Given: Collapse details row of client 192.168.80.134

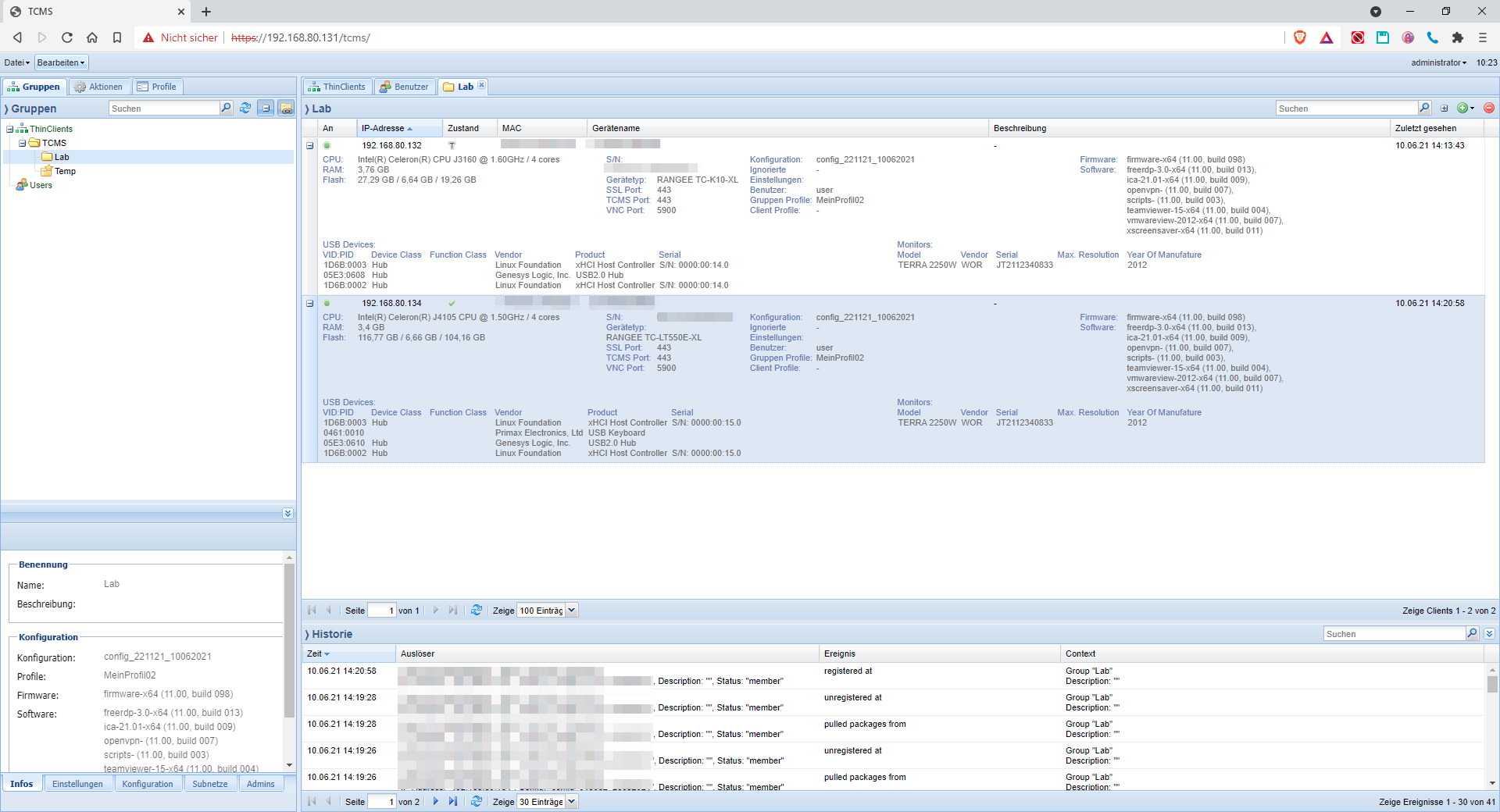Looking at the screenshot, I should click(x=309, y=304).
